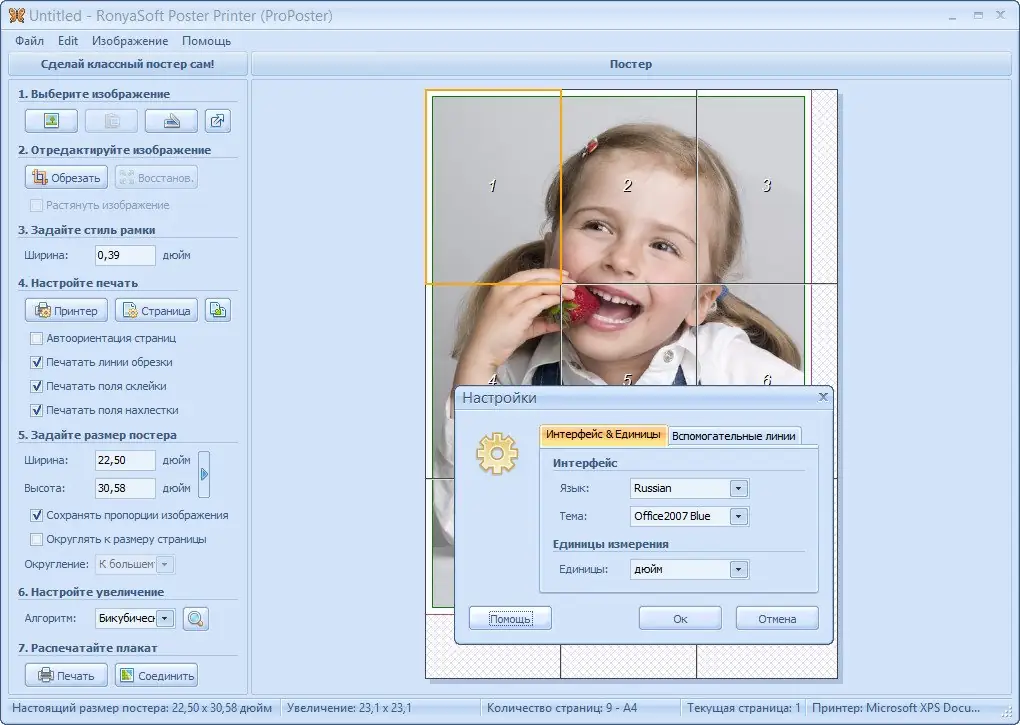Click heading 7. Распечатайте плакат
Viewport: 1020px width, 725px height.
pyautogui.click(x=88, y=648)
